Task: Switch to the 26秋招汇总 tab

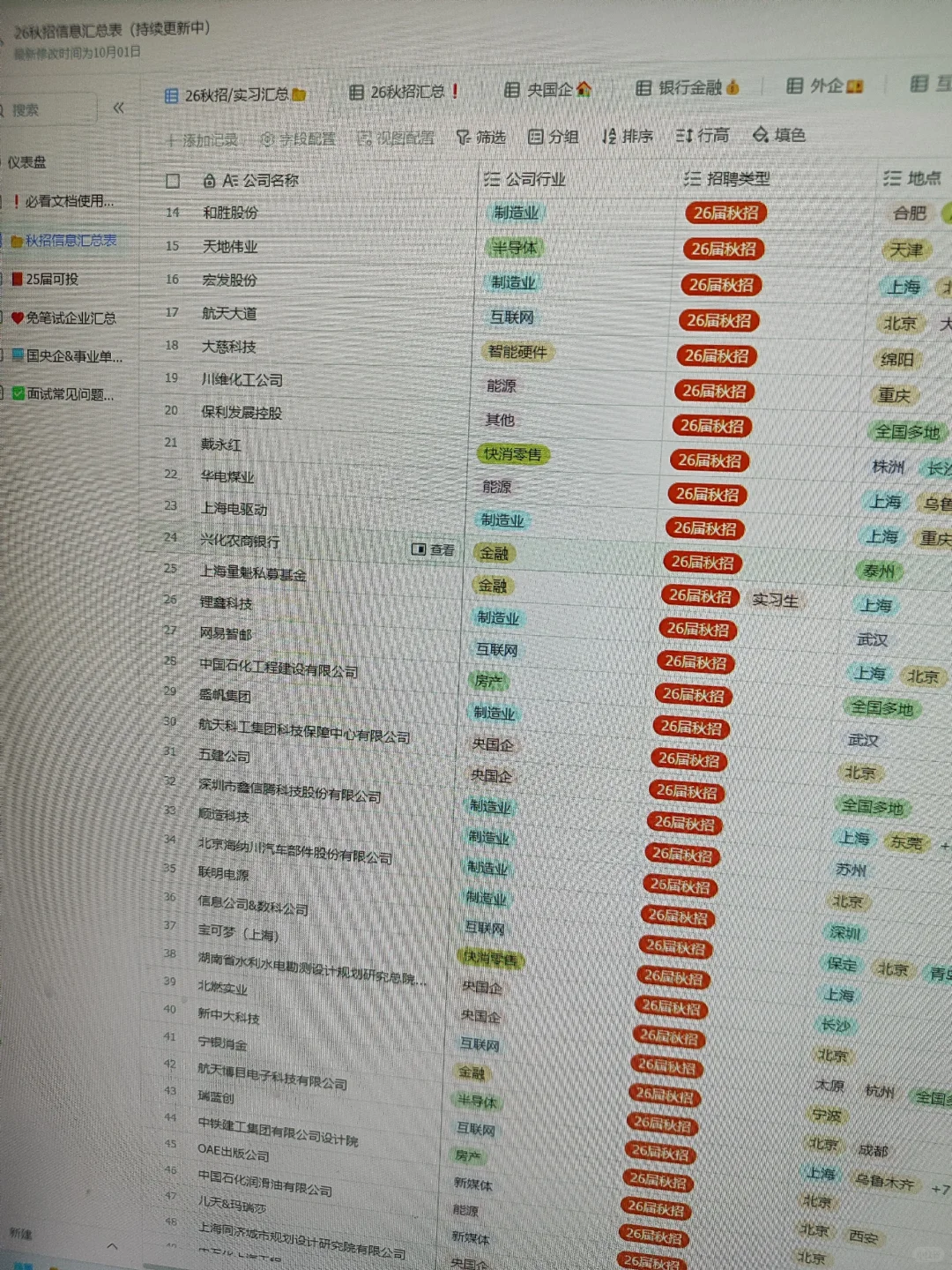Action: click(404, 92)
